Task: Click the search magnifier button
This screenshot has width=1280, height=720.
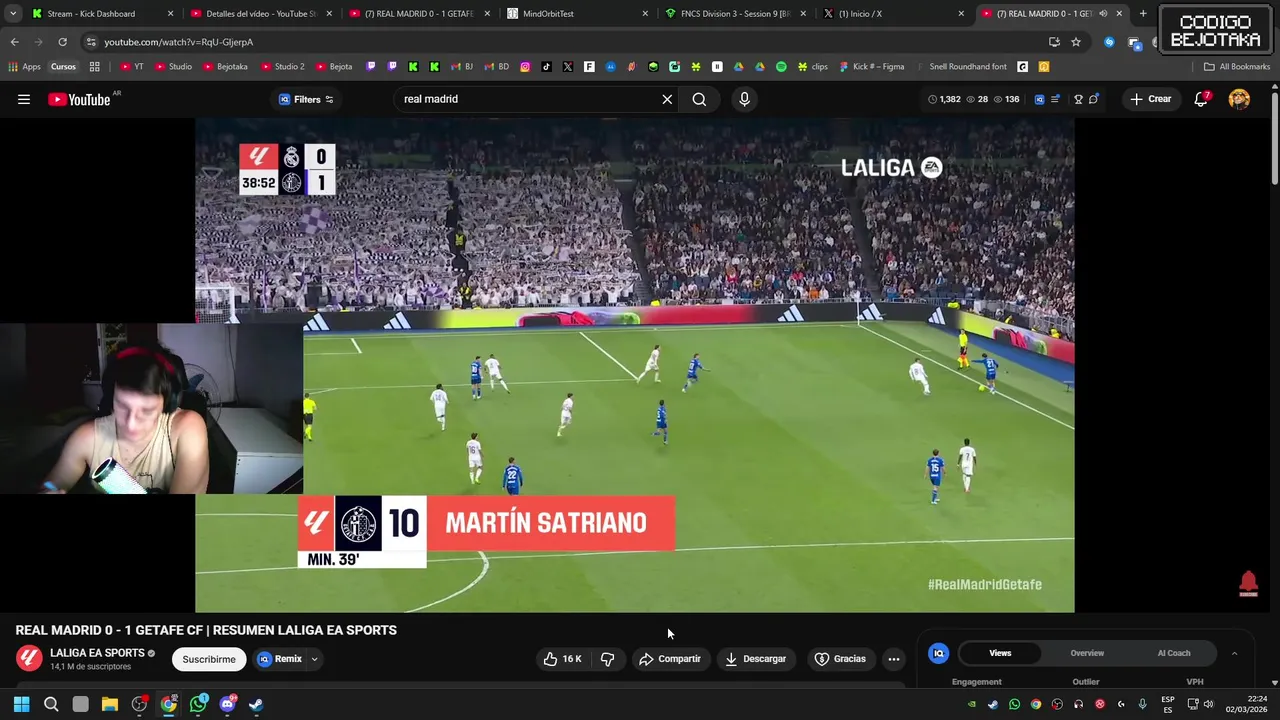Action: pos(699,99)
